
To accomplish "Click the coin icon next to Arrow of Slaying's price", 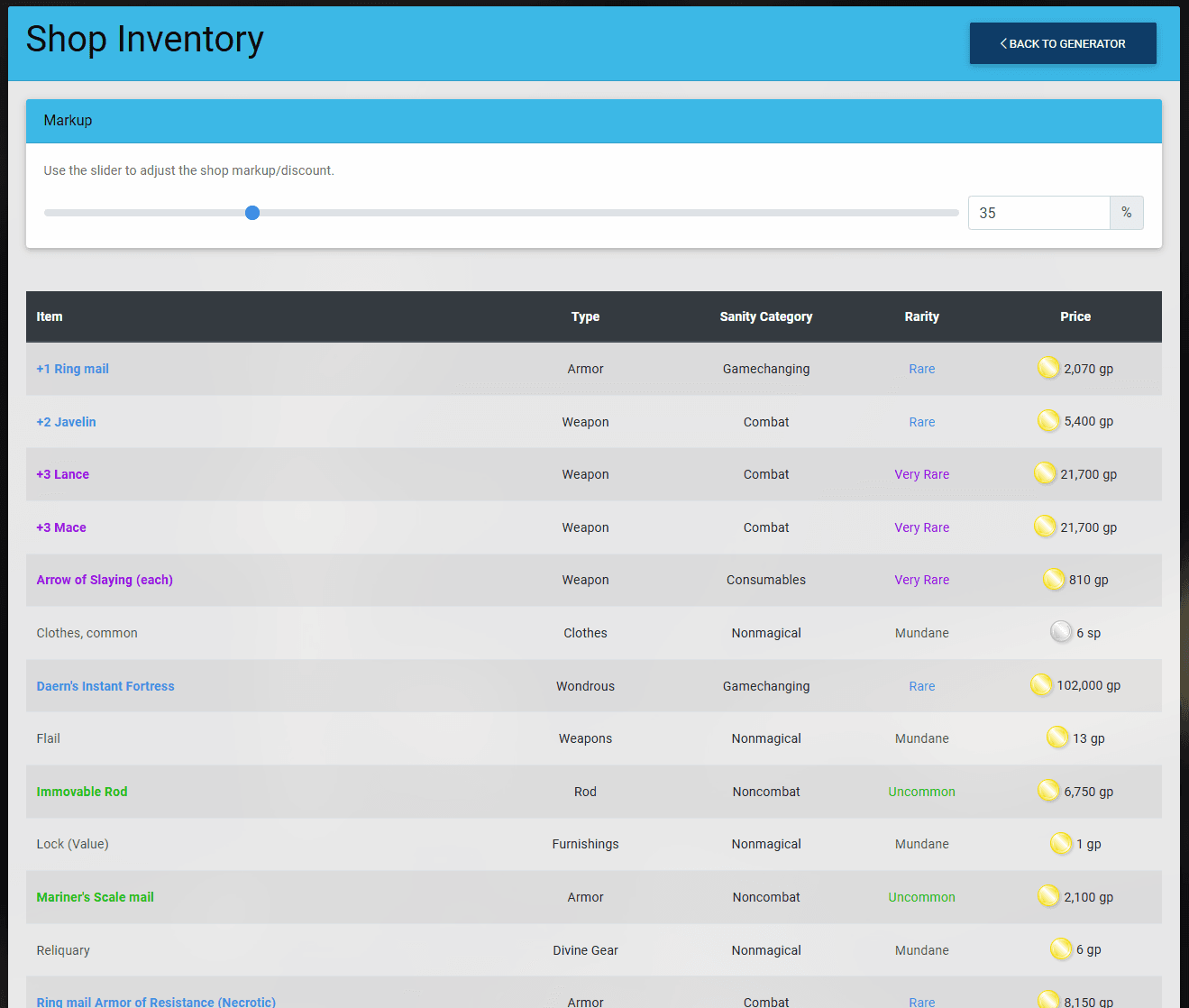I will click(x=1054, y=579).
